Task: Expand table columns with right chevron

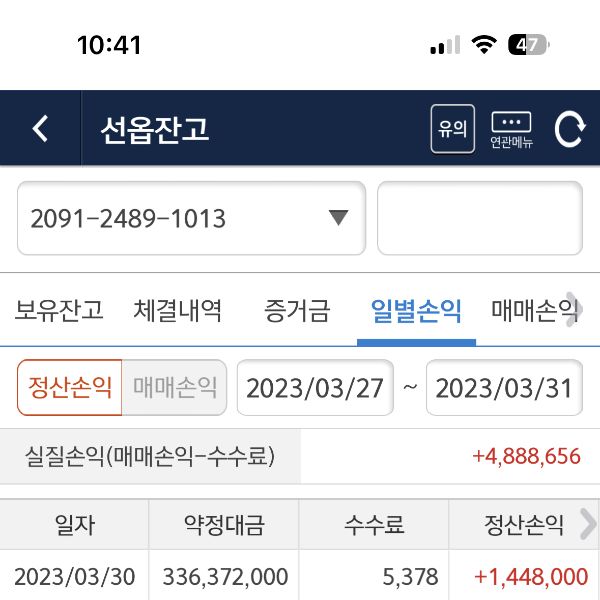Action: point(588,523)
